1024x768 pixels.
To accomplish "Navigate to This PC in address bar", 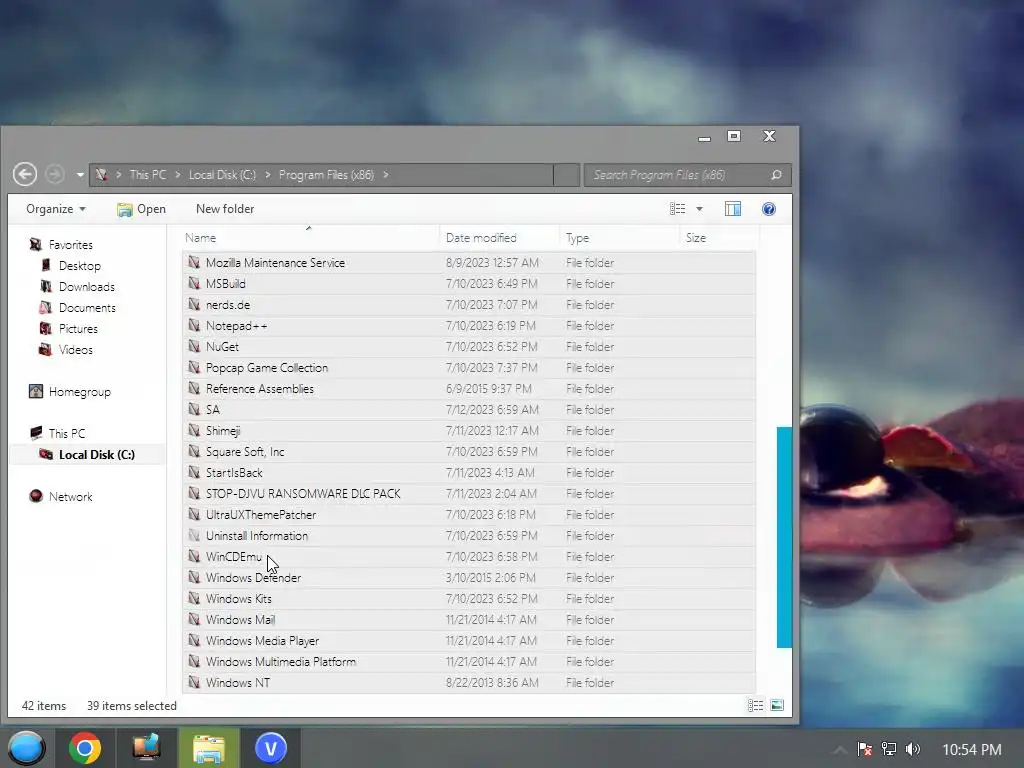I will (148, 175).
